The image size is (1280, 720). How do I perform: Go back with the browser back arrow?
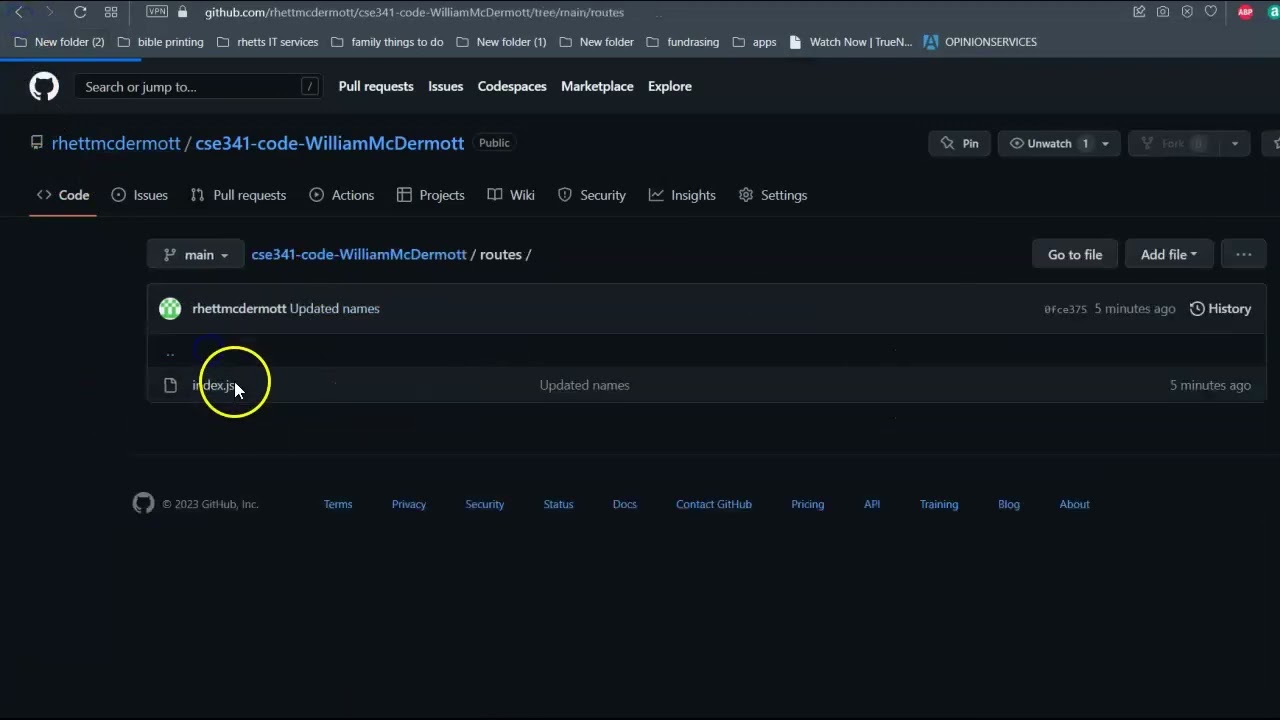tap(19, 12)
